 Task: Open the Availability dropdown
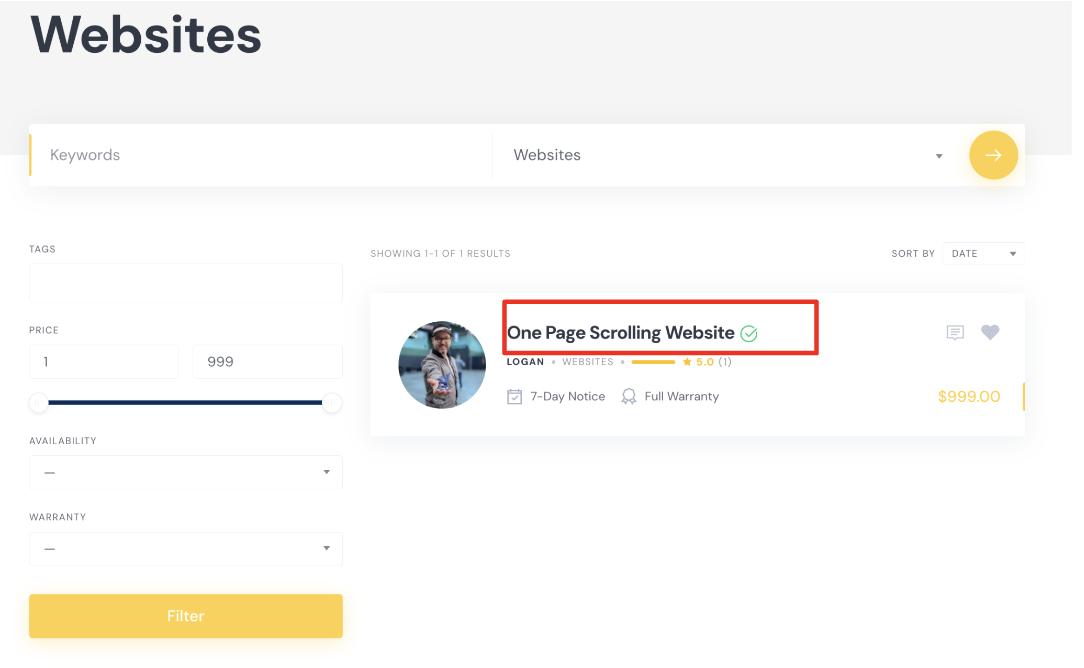tap(186, 472)
